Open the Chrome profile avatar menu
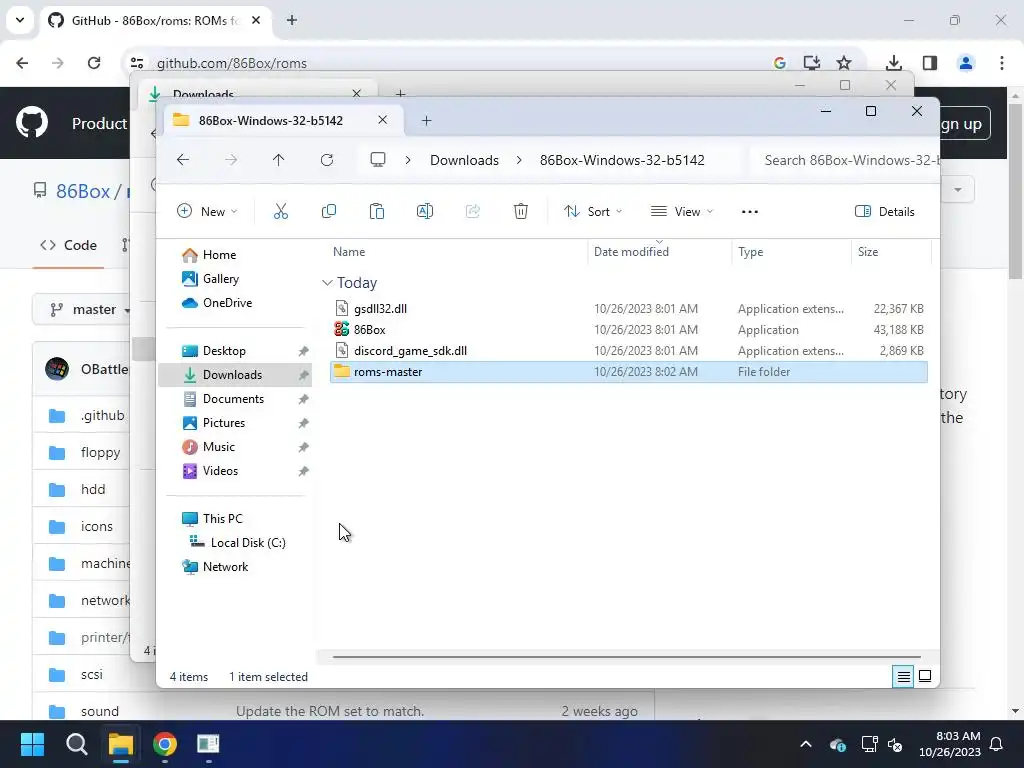Viewport: 1024px width, 768px height. pyautogui.click(x=966, y=63)
